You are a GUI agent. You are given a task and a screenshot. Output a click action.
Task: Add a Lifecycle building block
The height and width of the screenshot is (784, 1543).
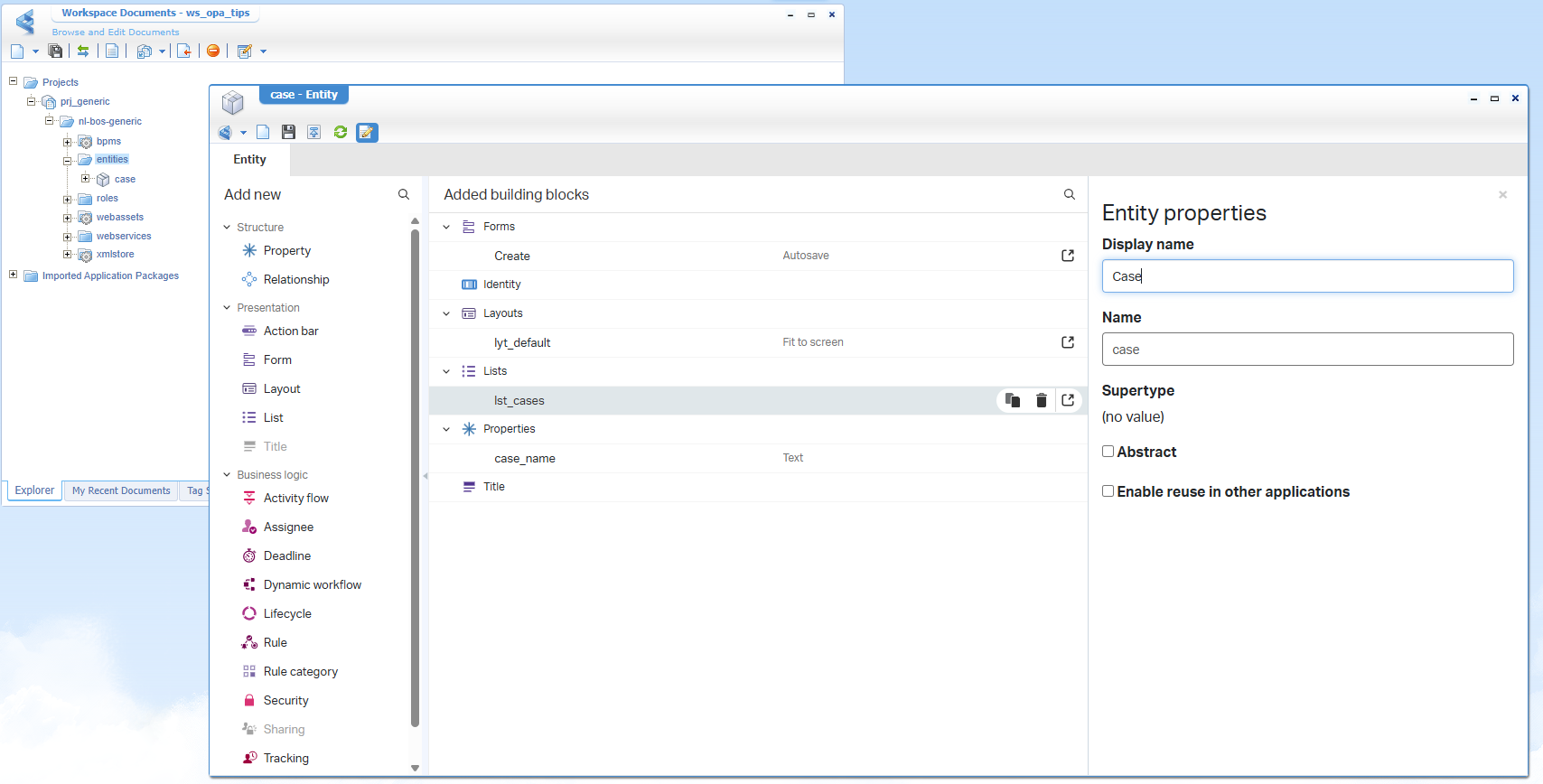[x=287, y=613]
